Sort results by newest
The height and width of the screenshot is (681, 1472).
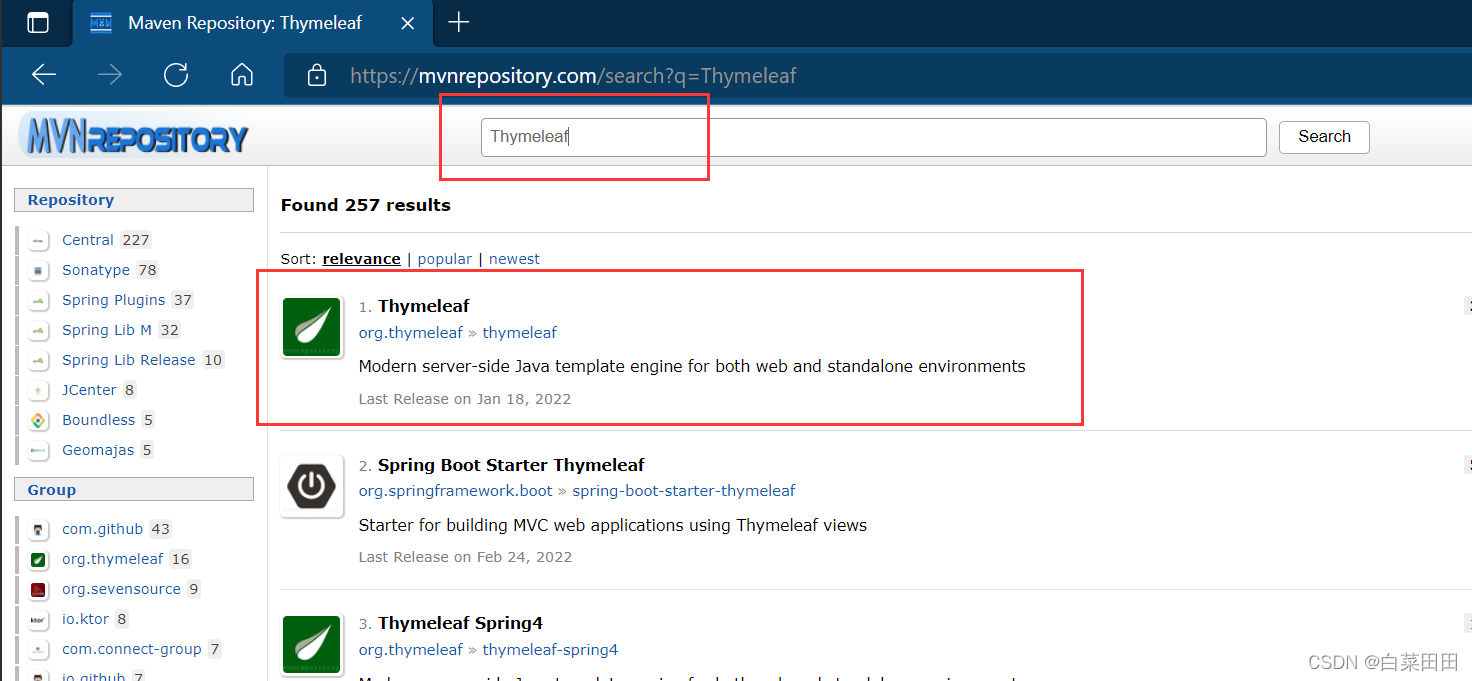point(514,259)
